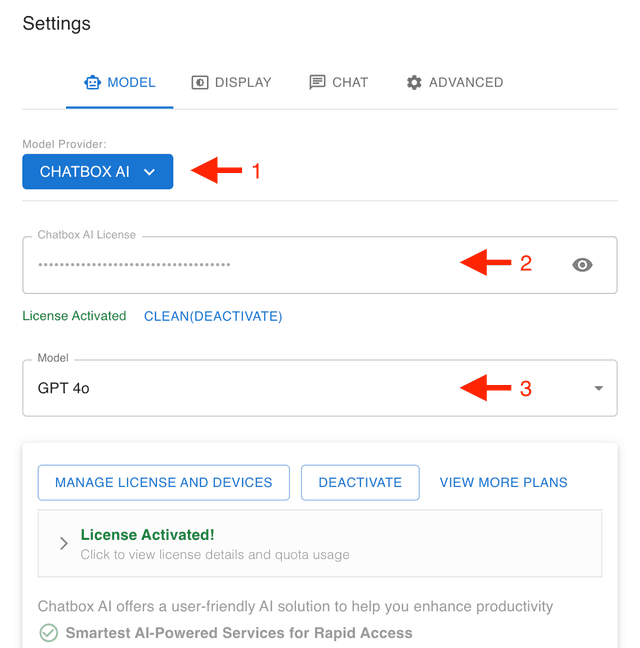
Task: Toggle license visibility with the eye icon
Action: point(582,264)
